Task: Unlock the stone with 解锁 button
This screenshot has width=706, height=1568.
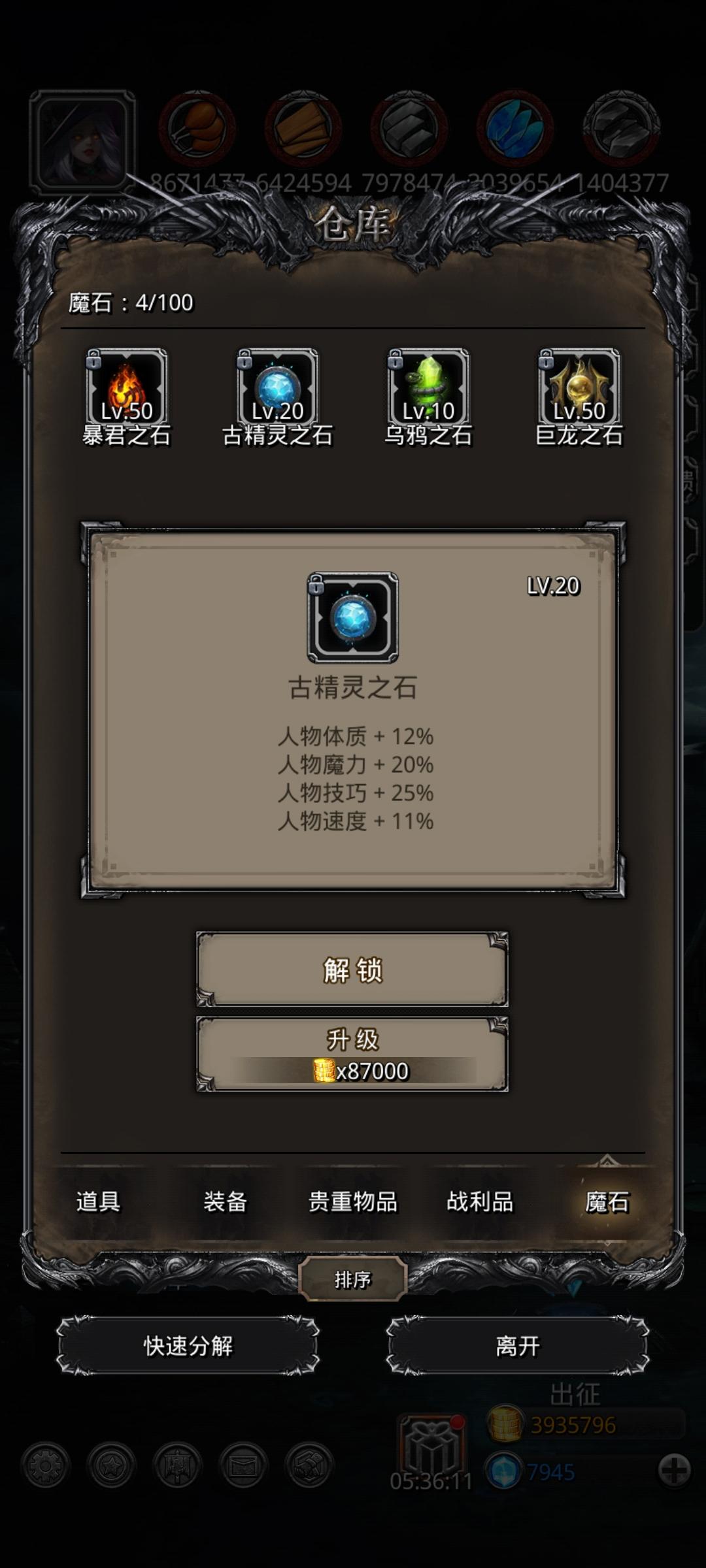Action: (352, 970)
